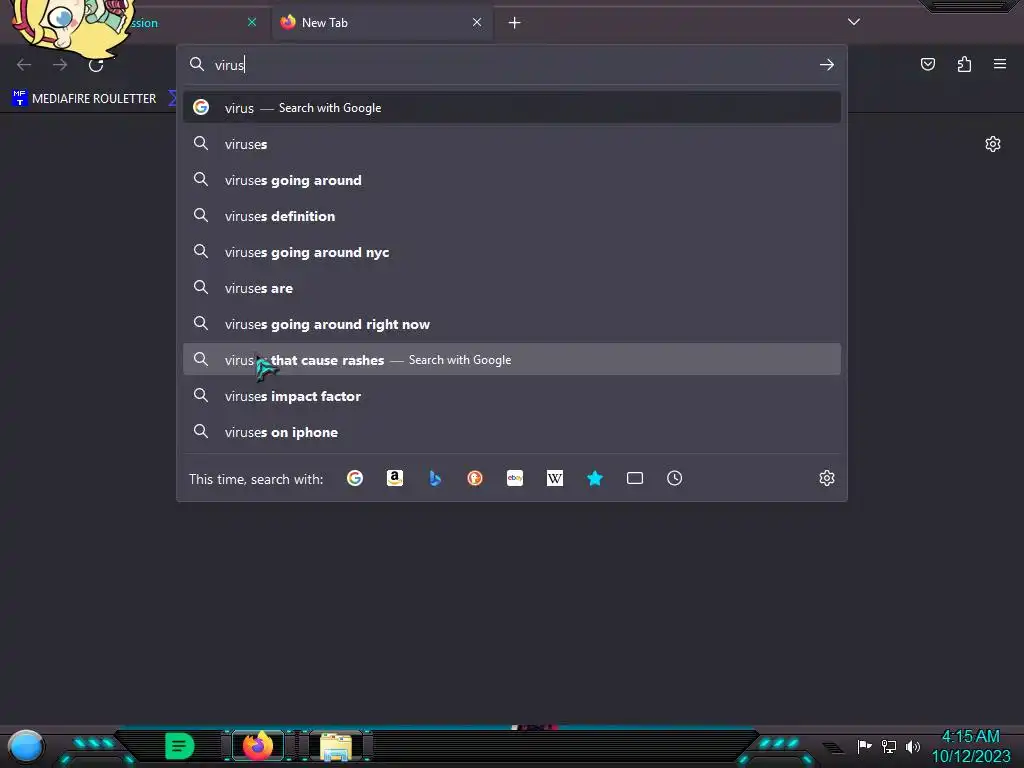This screenshot has width=1024, height=768.
Task: Select 'viruses going around nyc' suggestion
Action: pos(512,252)
